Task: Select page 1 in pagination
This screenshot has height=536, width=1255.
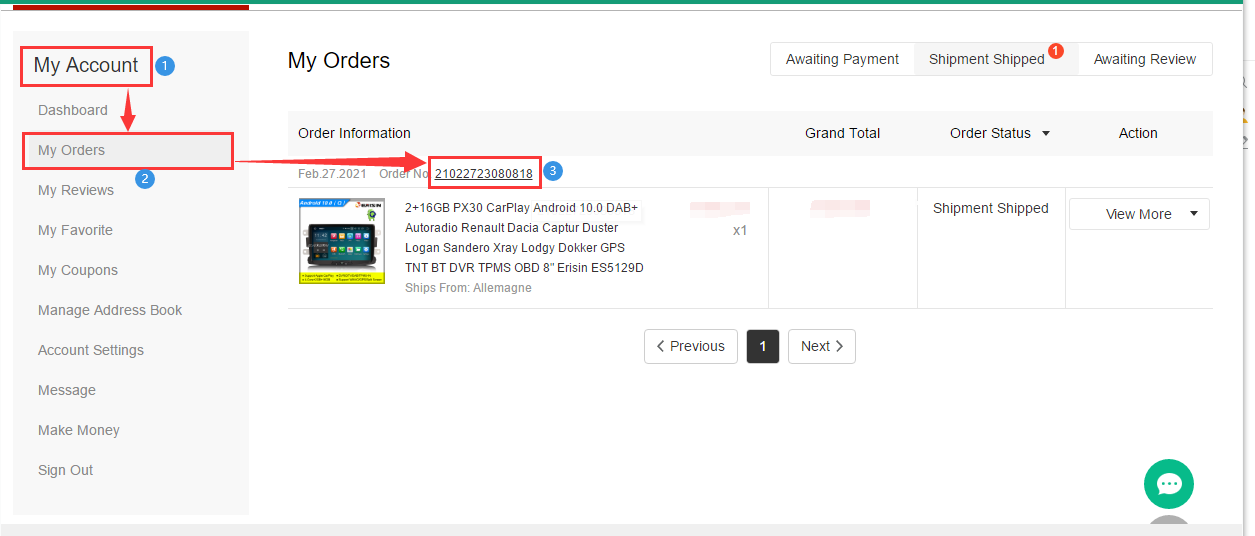Action: tap(763, 346)
